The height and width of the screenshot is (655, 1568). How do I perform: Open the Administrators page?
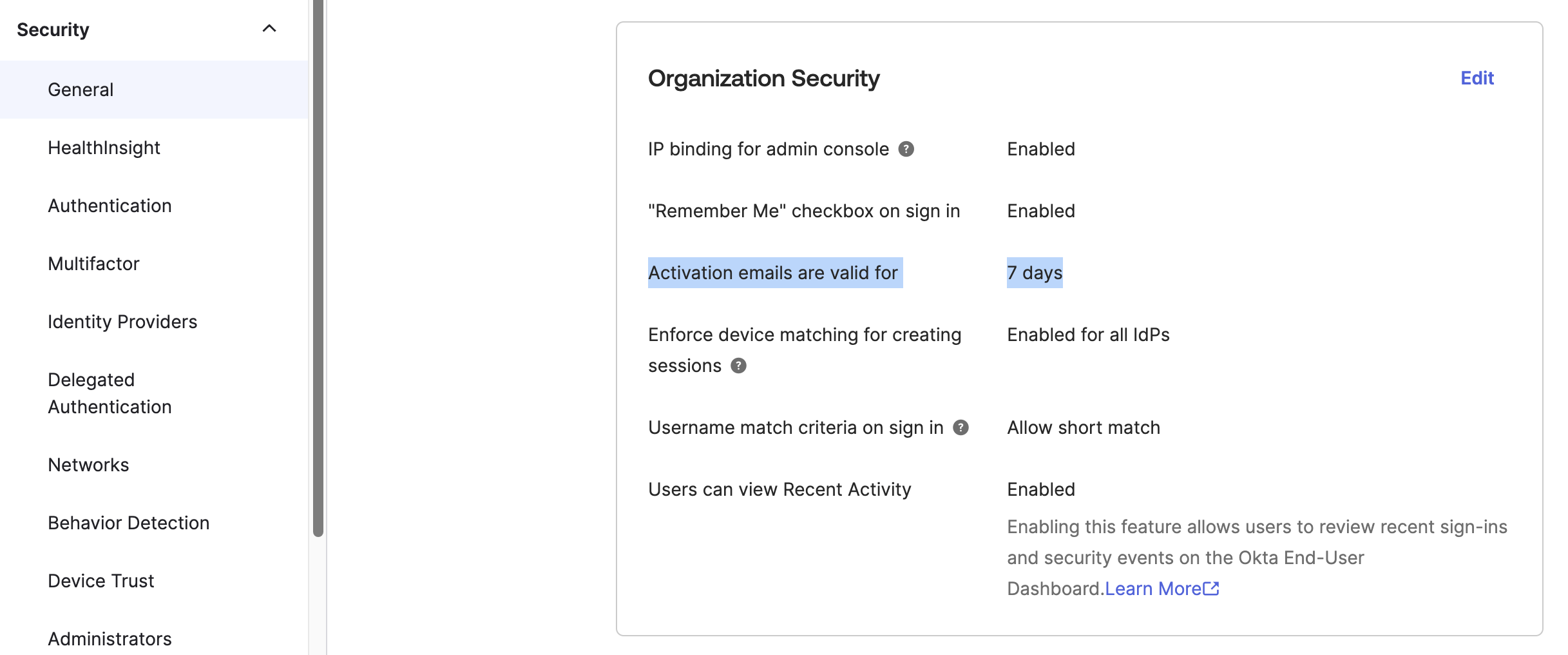click(x=110, y=638)
